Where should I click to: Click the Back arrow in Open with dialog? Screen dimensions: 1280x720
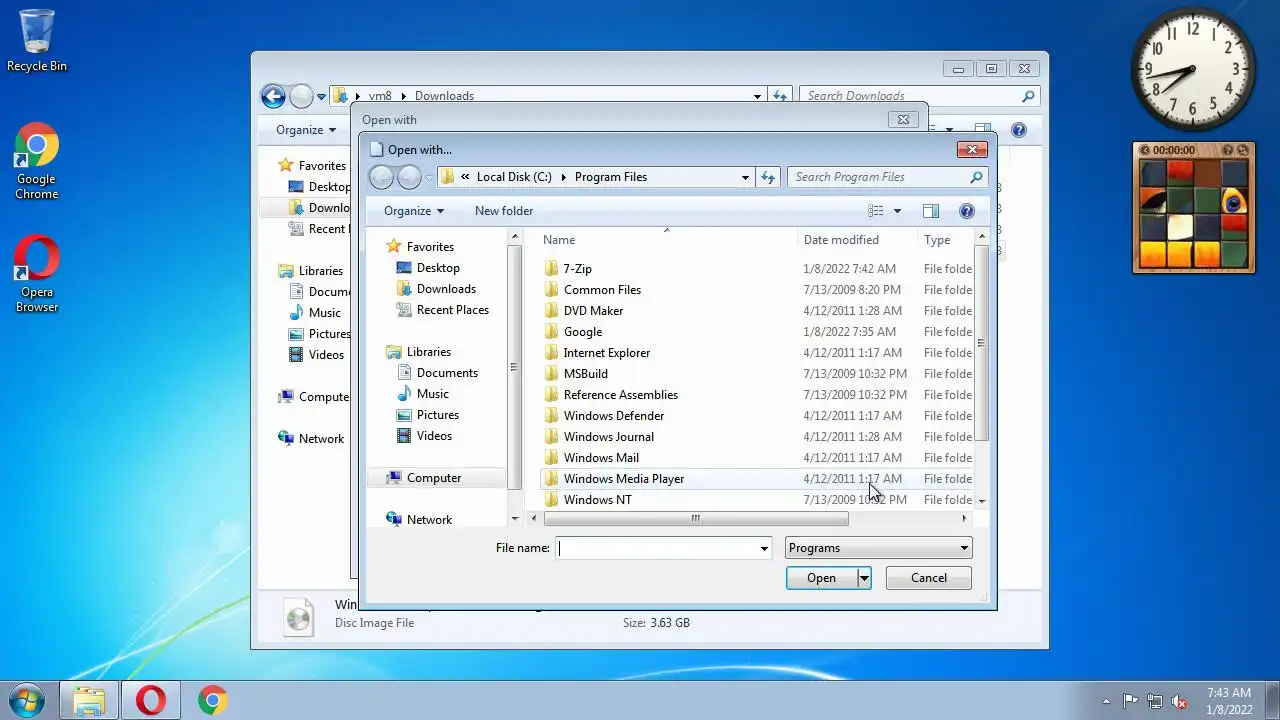coord(381,177)
